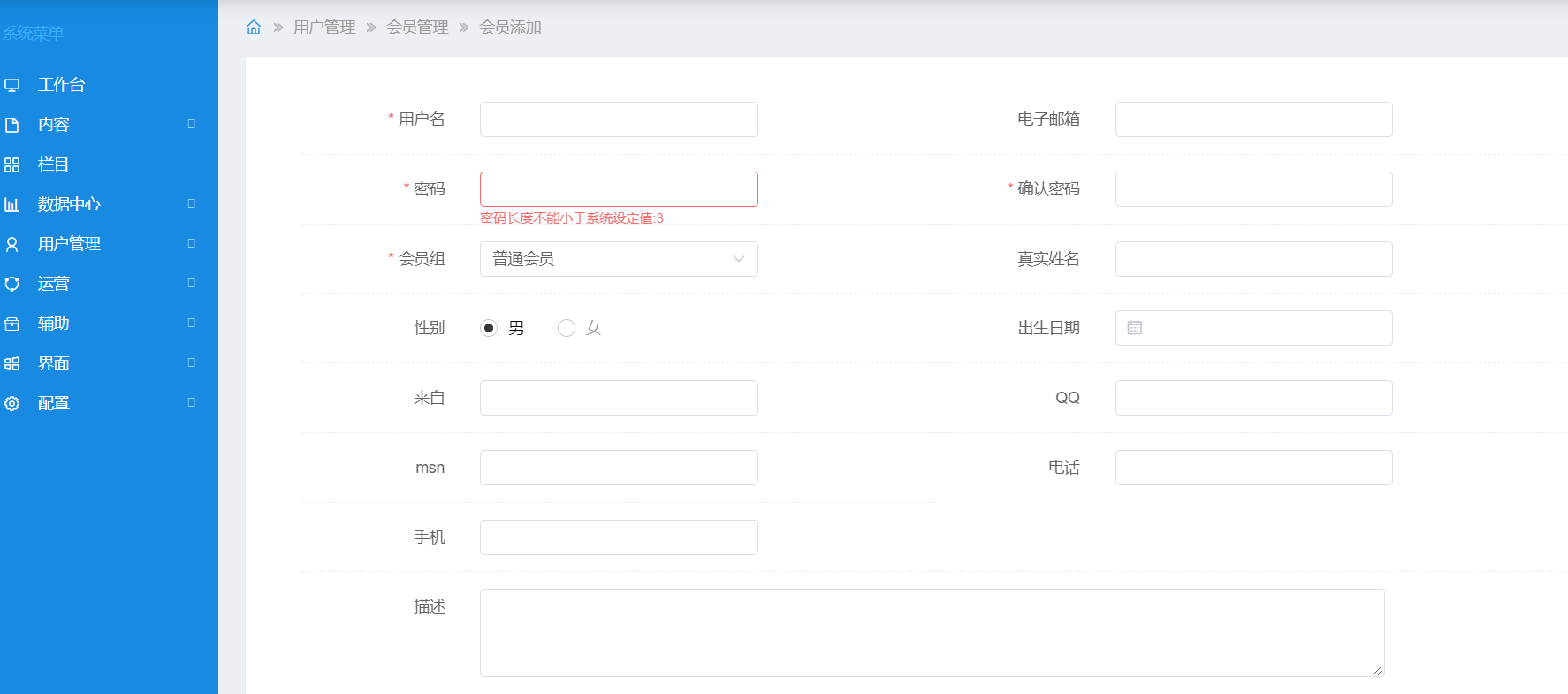Screen dimensions: 1568x694
Task: Click the home icon in breadcrumb
Action: click(x=254, y=27)
